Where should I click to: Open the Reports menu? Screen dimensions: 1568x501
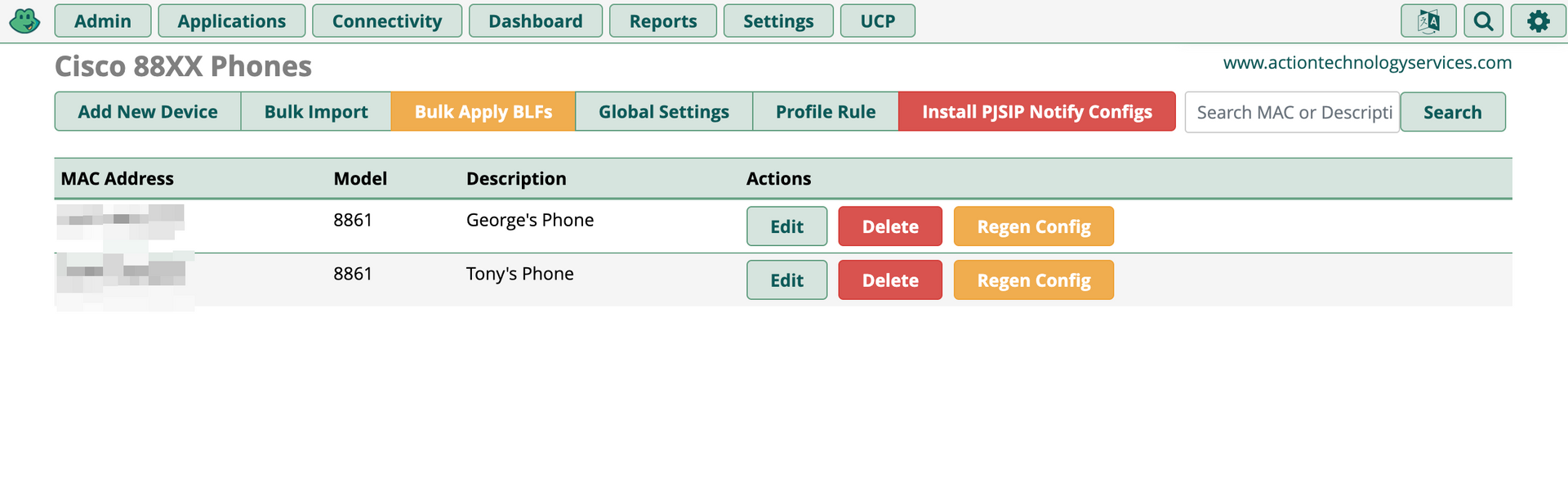click(x=663, y=21)
